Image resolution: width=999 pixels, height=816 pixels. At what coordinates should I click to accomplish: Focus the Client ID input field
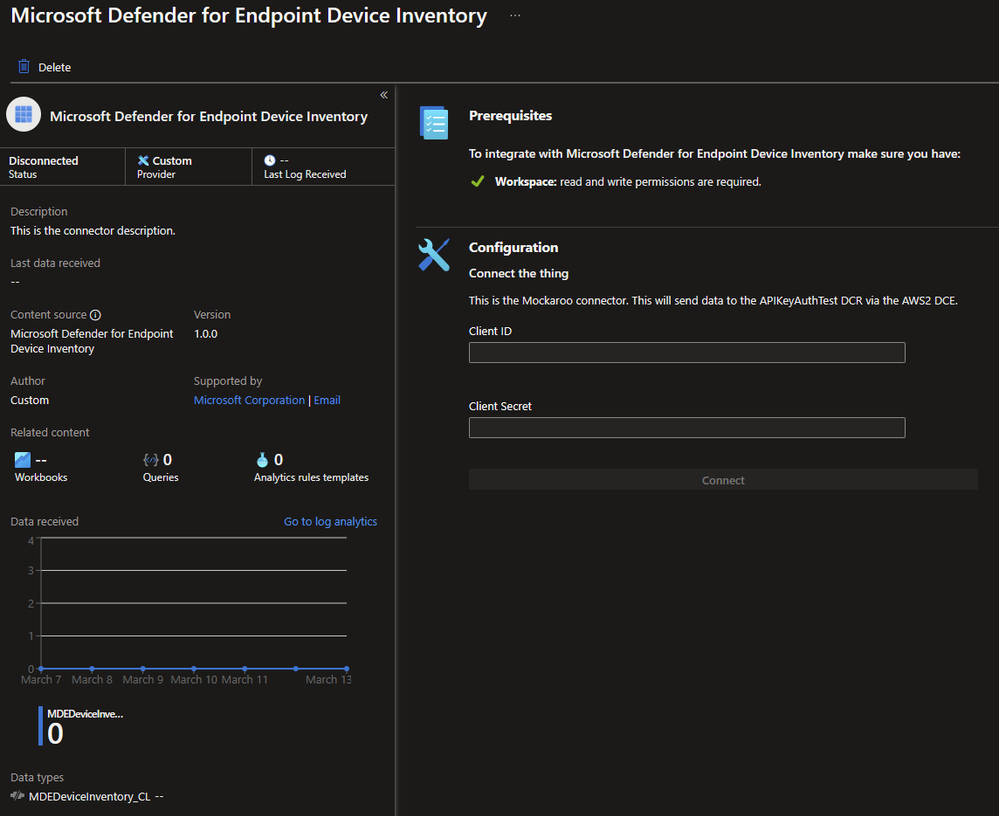coord(687,352)
